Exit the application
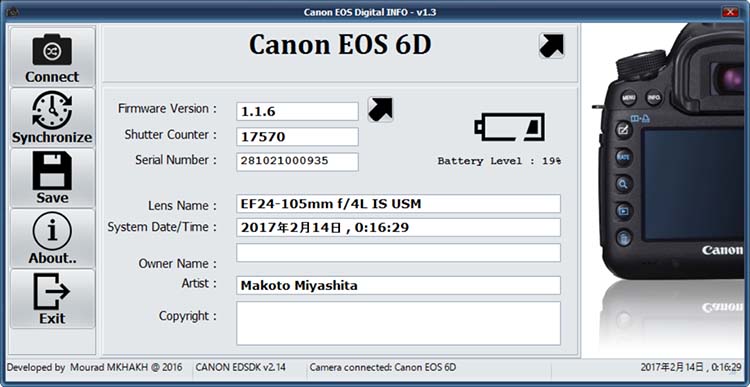Screen dimensions: 750x387 tap(52, 299)
